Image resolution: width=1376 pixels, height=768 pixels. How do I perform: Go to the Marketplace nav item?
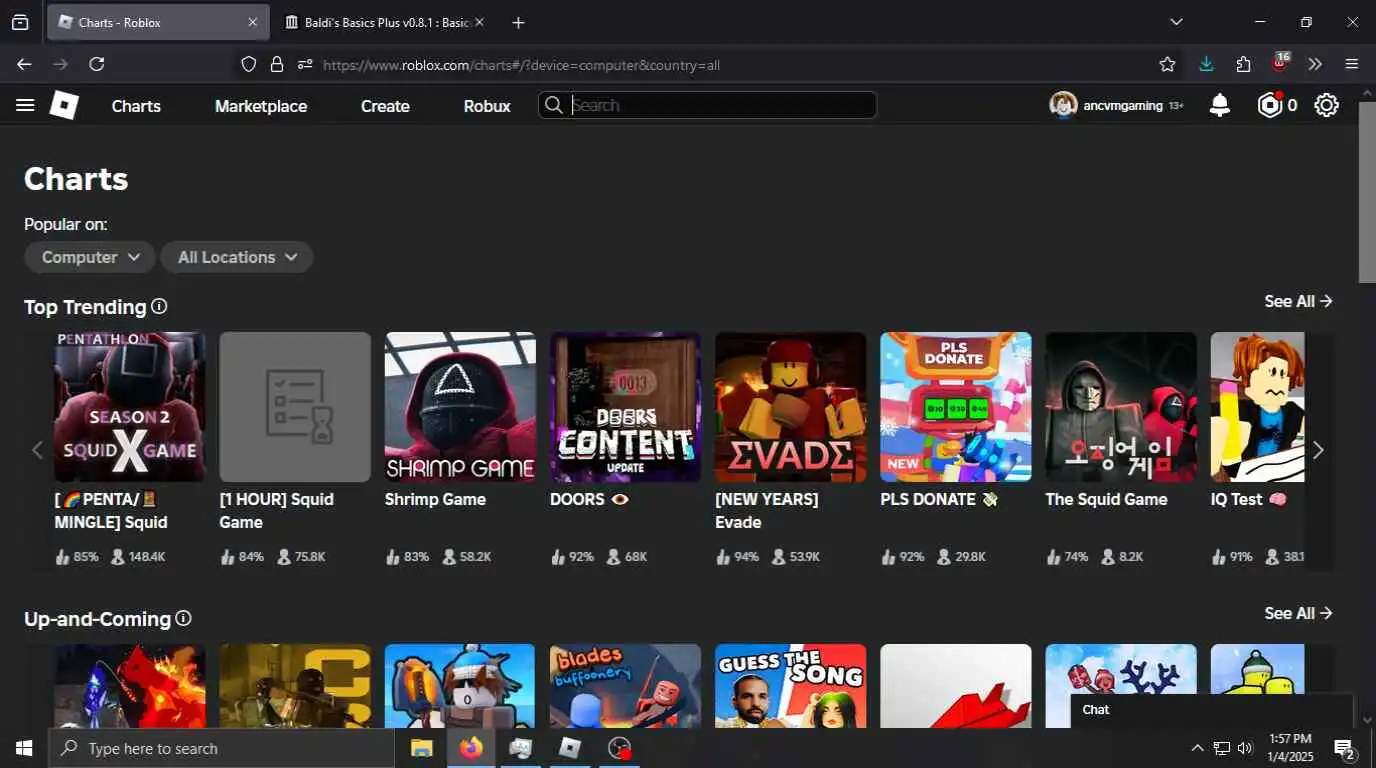click(261, 106)
